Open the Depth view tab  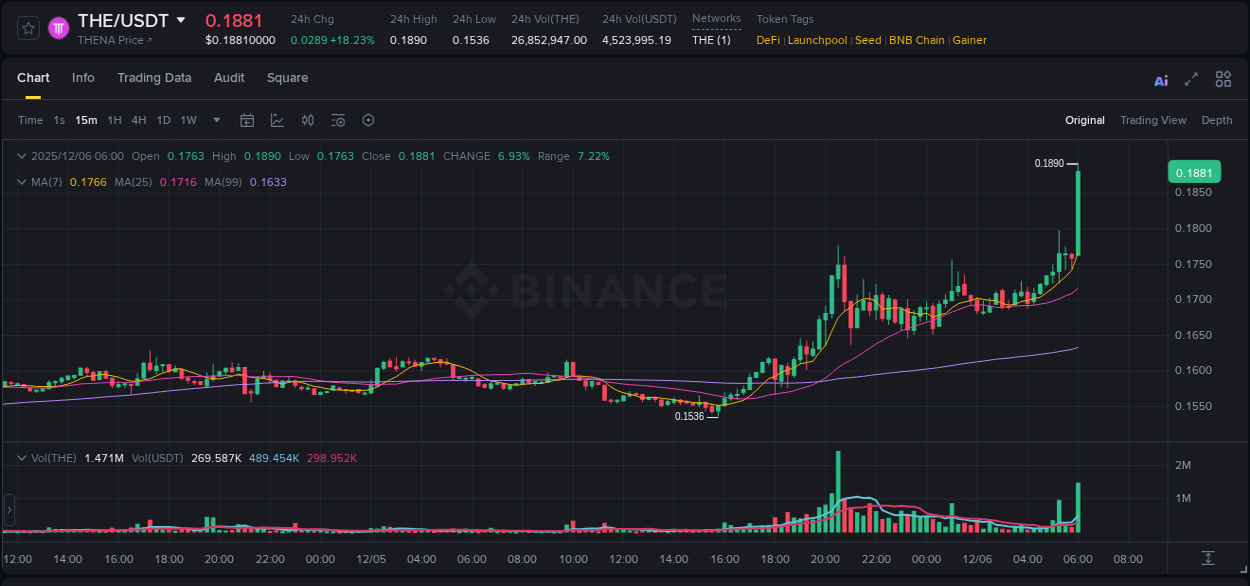tap(1217, 120)
